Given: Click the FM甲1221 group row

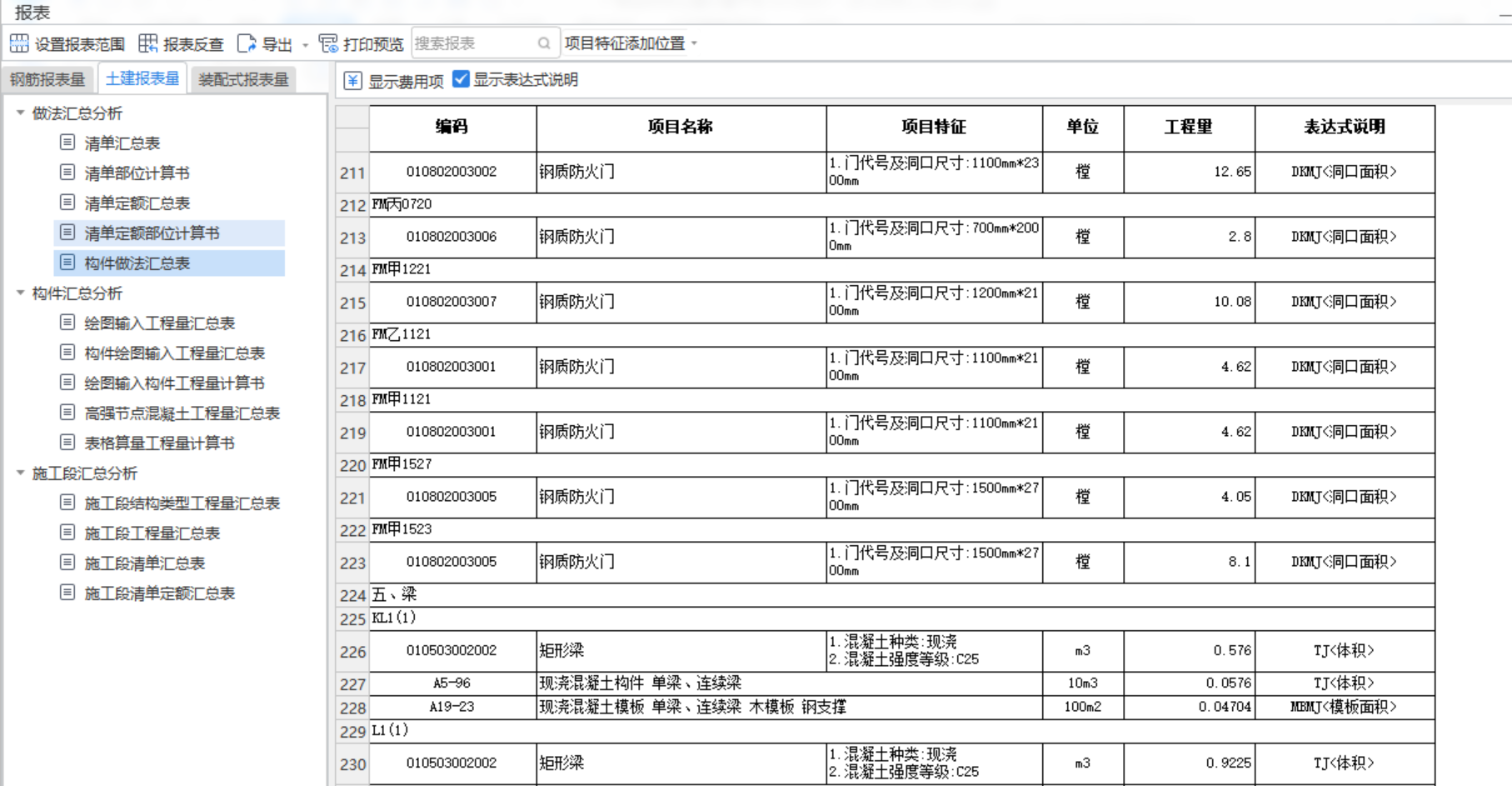Looking at the screenshot, I should pos(902,269).
